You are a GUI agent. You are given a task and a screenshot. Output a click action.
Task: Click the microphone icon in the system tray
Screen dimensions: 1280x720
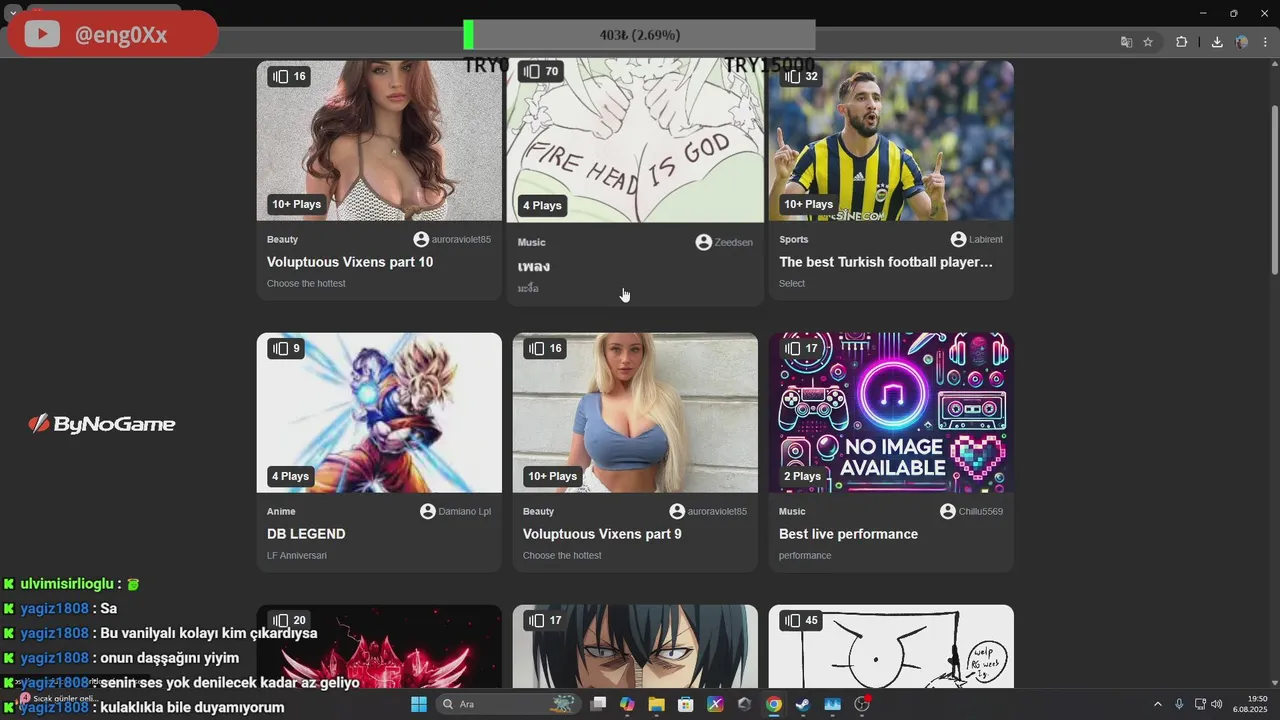tap(1179, 704)
